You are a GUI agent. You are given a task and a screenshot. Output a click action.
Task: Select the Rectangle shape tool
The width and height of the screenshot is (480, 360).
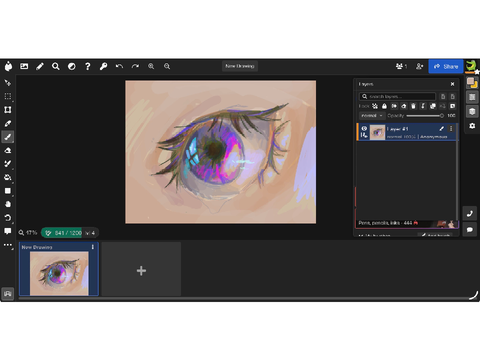tap(8, 191)
